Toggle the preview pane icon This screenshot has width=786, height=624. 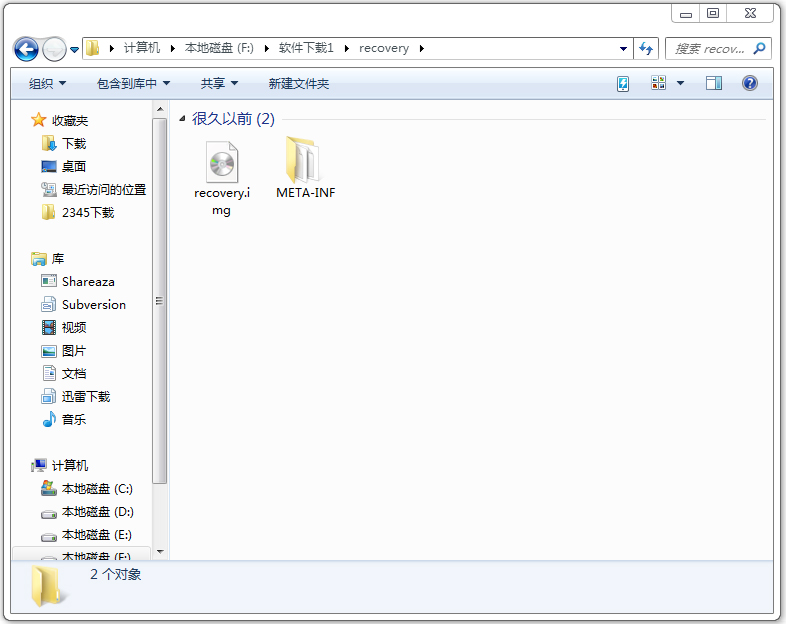pyautogui.click(x=714, y=83)
